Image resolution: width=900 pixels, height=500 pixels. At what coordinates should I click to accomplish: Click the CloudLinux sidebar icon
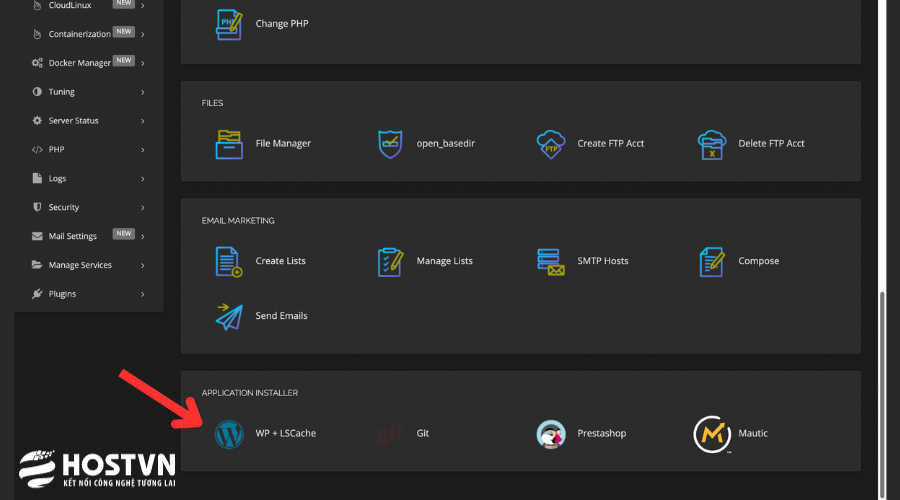37,5
